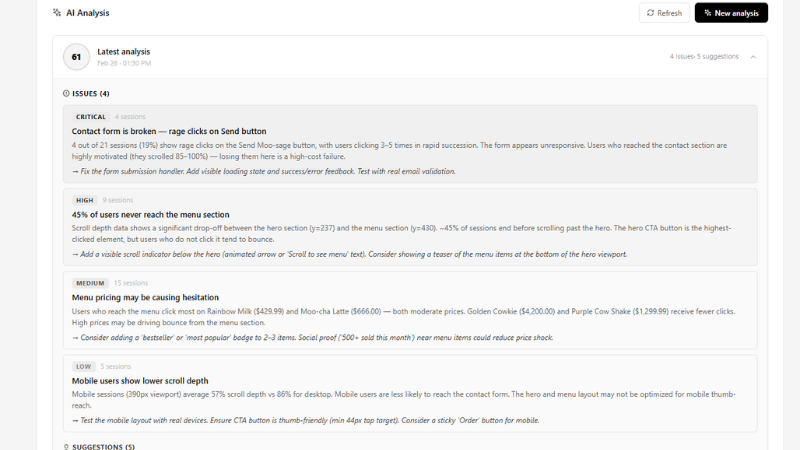Click the HIGH severity badge
This screenshot has width=800, height=450.
coord(84,200)
